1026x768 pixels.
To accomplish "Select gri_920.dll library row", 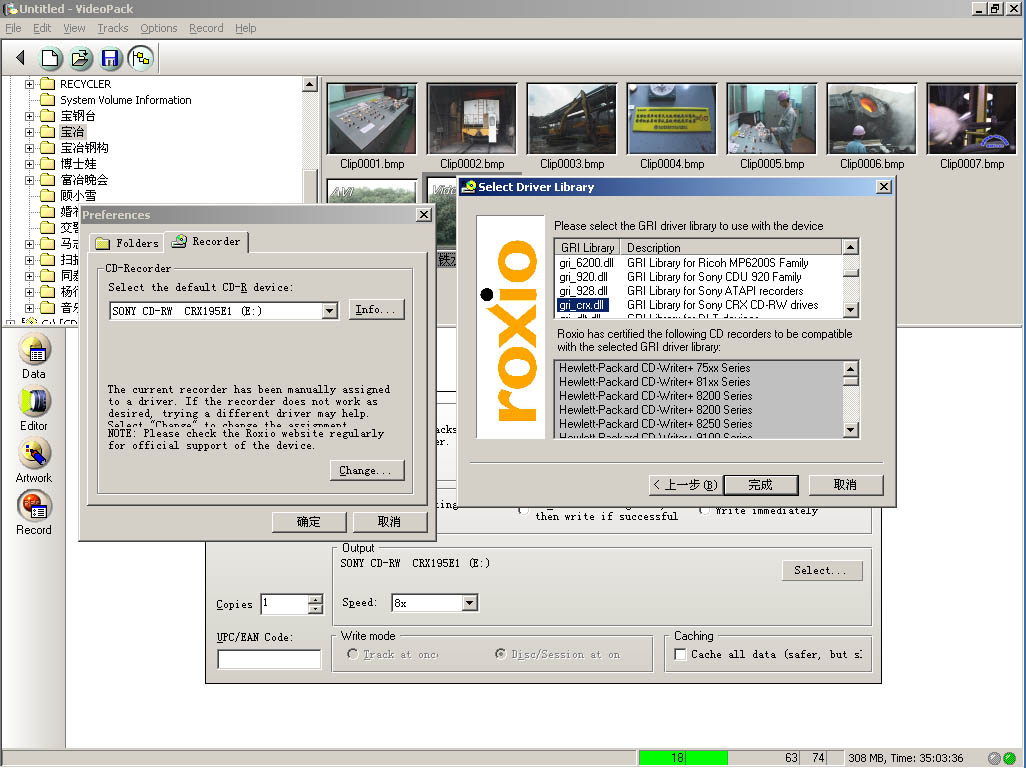I will pyautogui.click(x=698, y=277).
